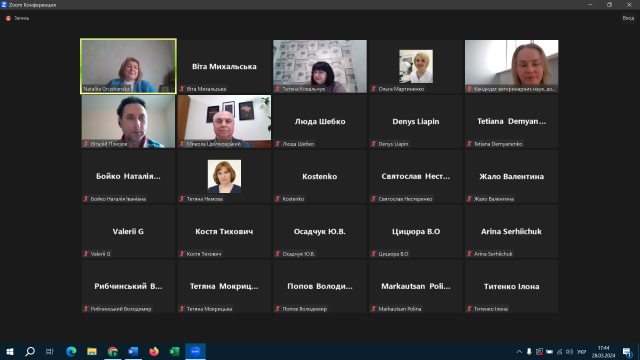The image size is (640, 360).
Task: Select Natalia Grushanska's highlighted video tile
Action: pyautogui.click(x=129, y=66)
